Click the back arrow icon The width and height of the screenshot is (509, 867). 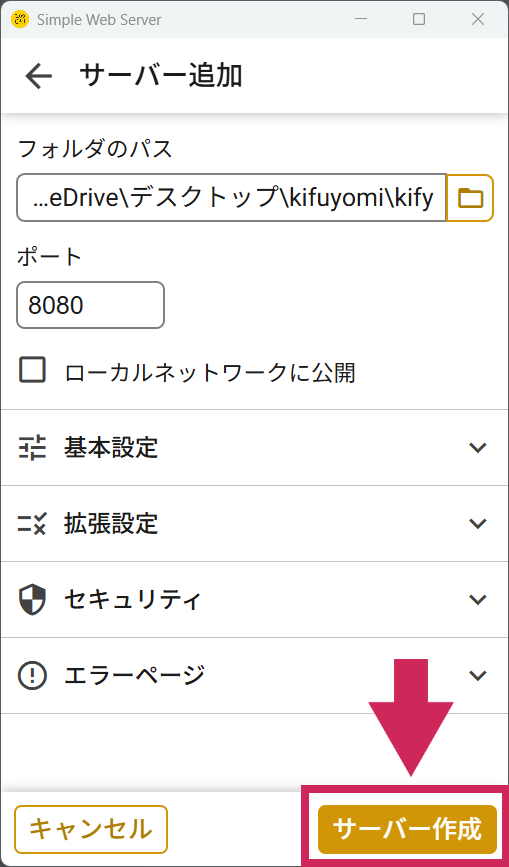coord(39,76)
